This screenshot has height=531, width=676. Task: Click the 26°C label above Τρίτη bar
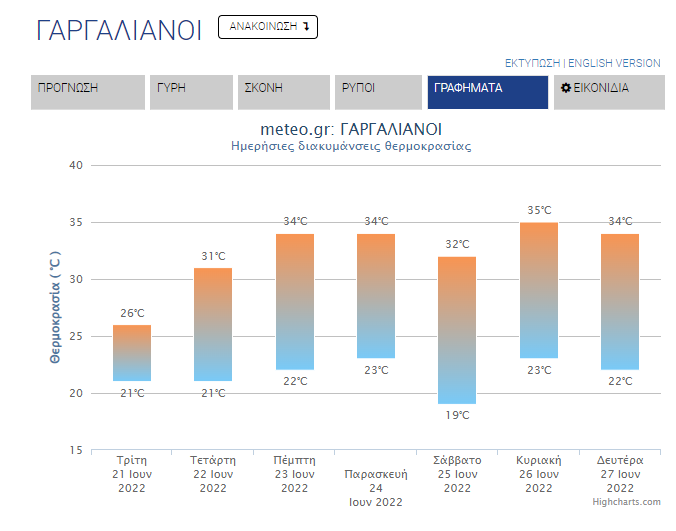132,313
